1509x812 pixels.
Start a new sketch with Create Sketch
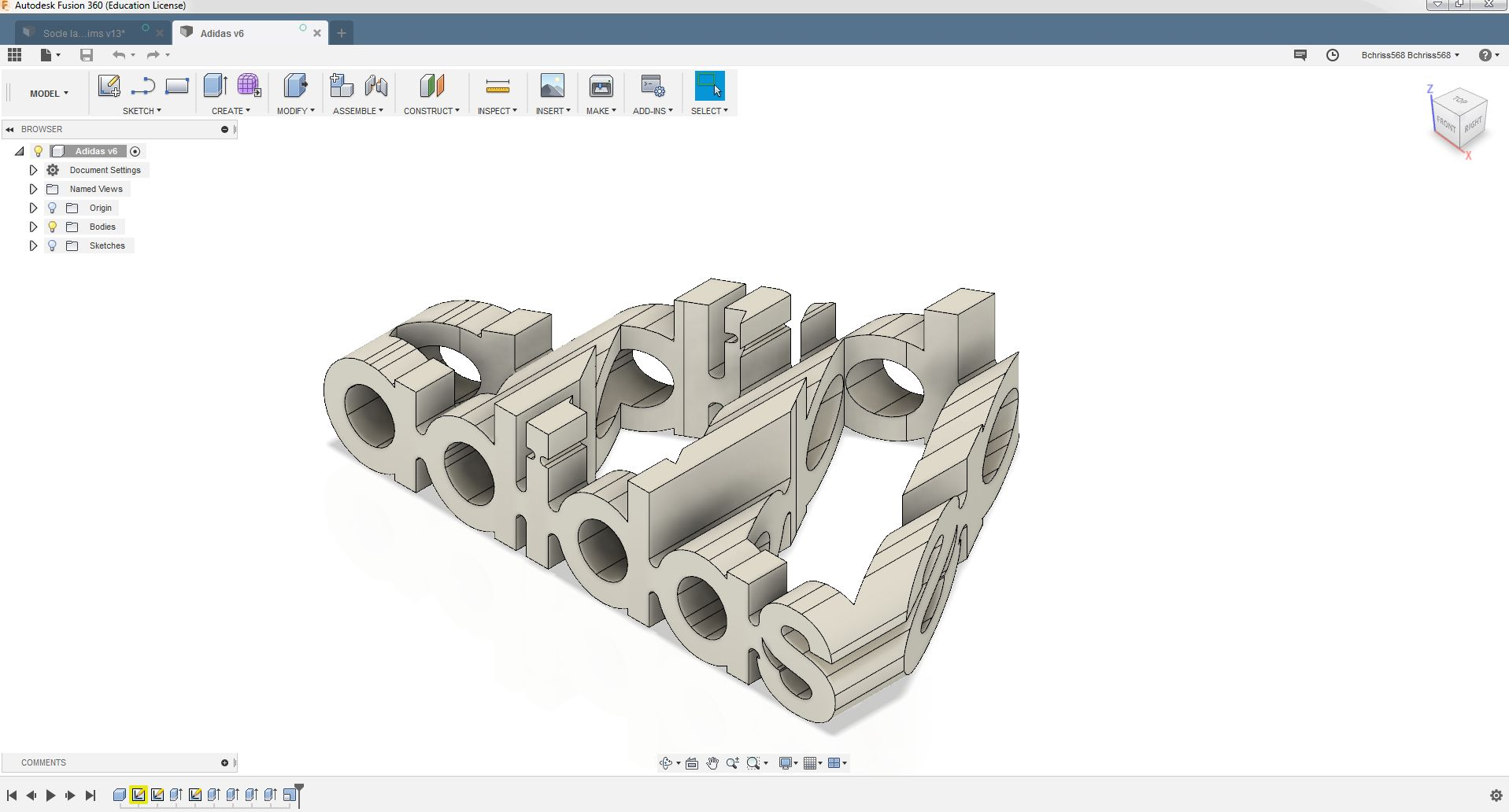click(x=109, y=86)
